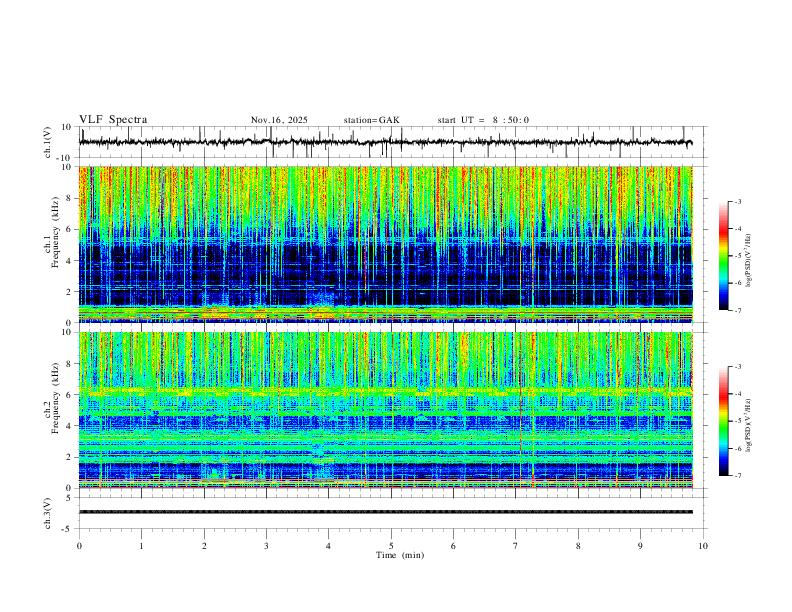The image size is (792, 612).
Task: Click the "station=GAK" label
Action: tap(371, 120)
